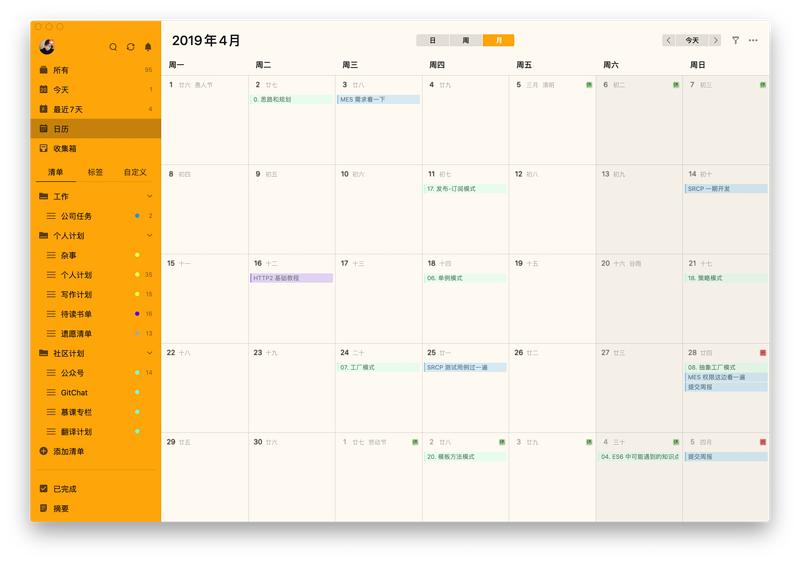The image size is (800, 562).
Task: Click the 个人计划 folder icon
Action: coord(43,236)
